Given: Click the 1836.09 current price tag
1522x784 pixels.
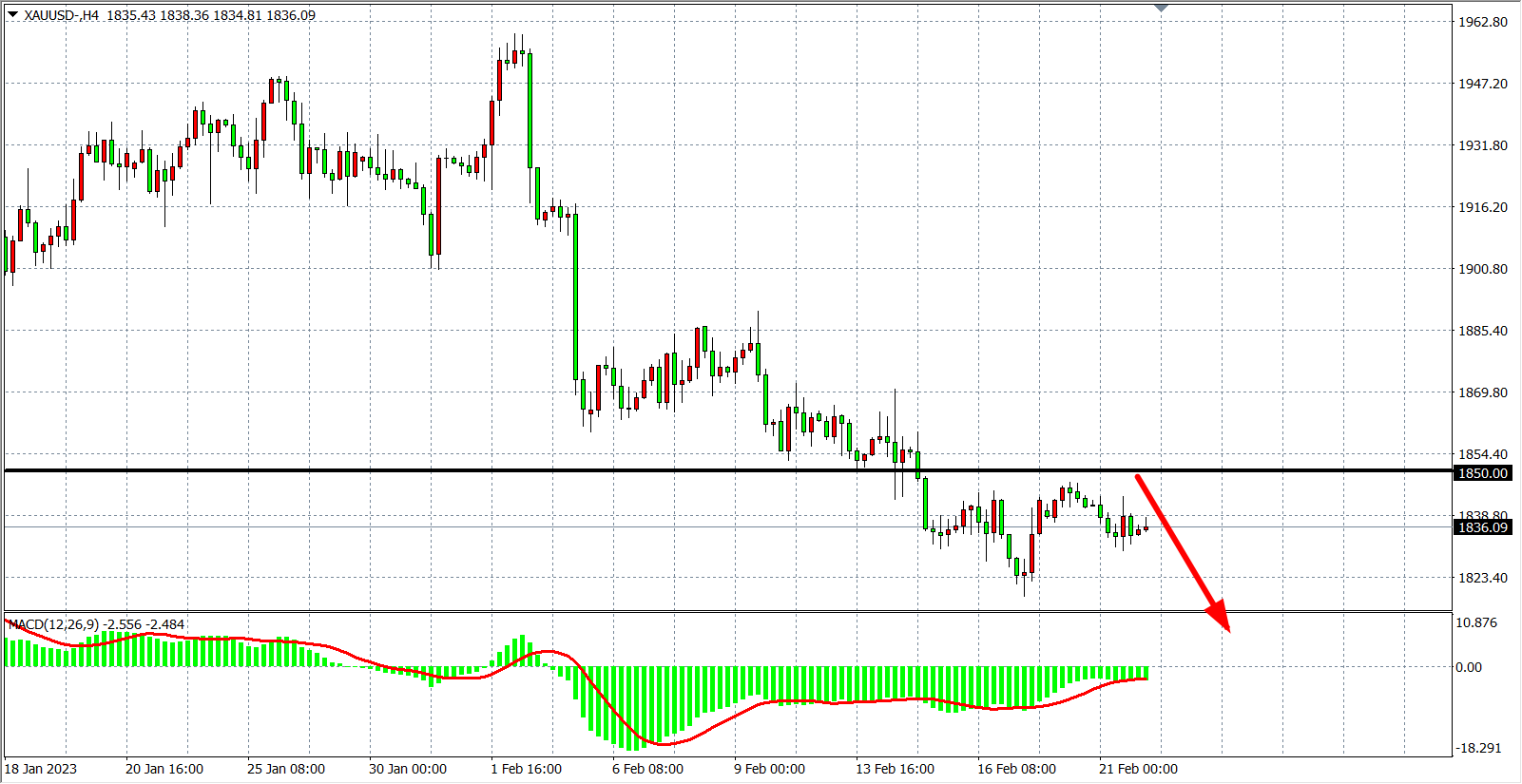Looking at the screenshot, I should pos(1482,527).
